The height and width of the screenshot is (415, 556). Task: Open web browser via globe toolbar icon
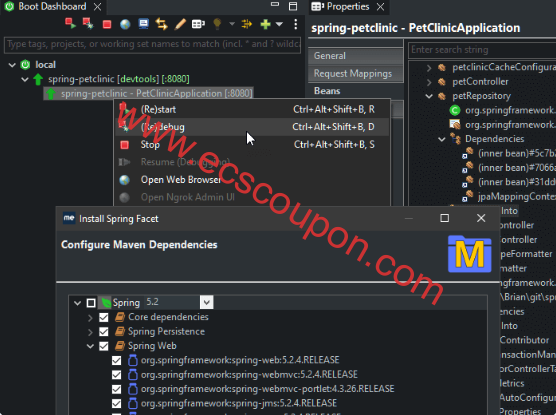coord(125,24)
